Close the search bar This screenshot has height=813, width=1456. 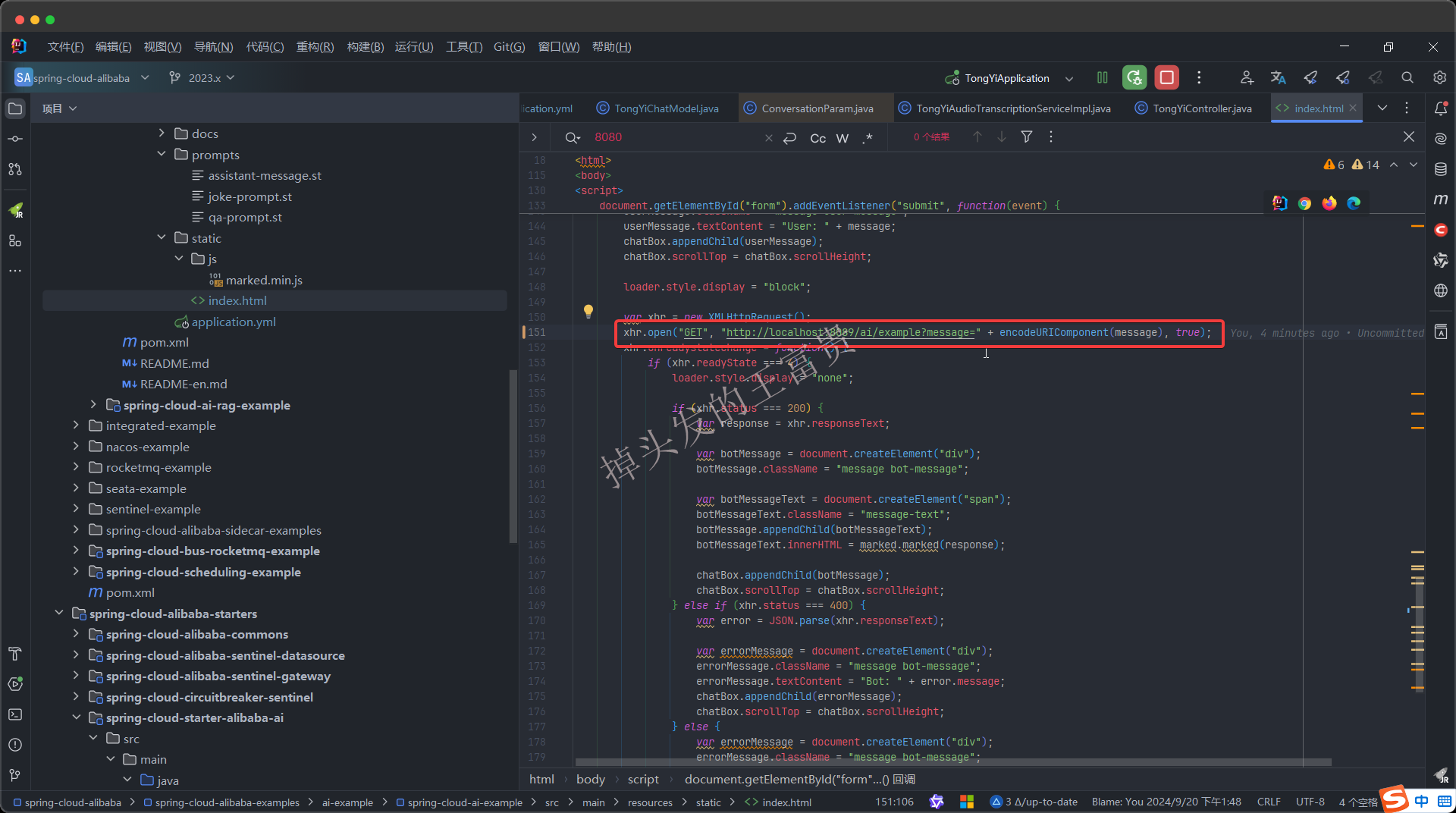click(1409, 137)
